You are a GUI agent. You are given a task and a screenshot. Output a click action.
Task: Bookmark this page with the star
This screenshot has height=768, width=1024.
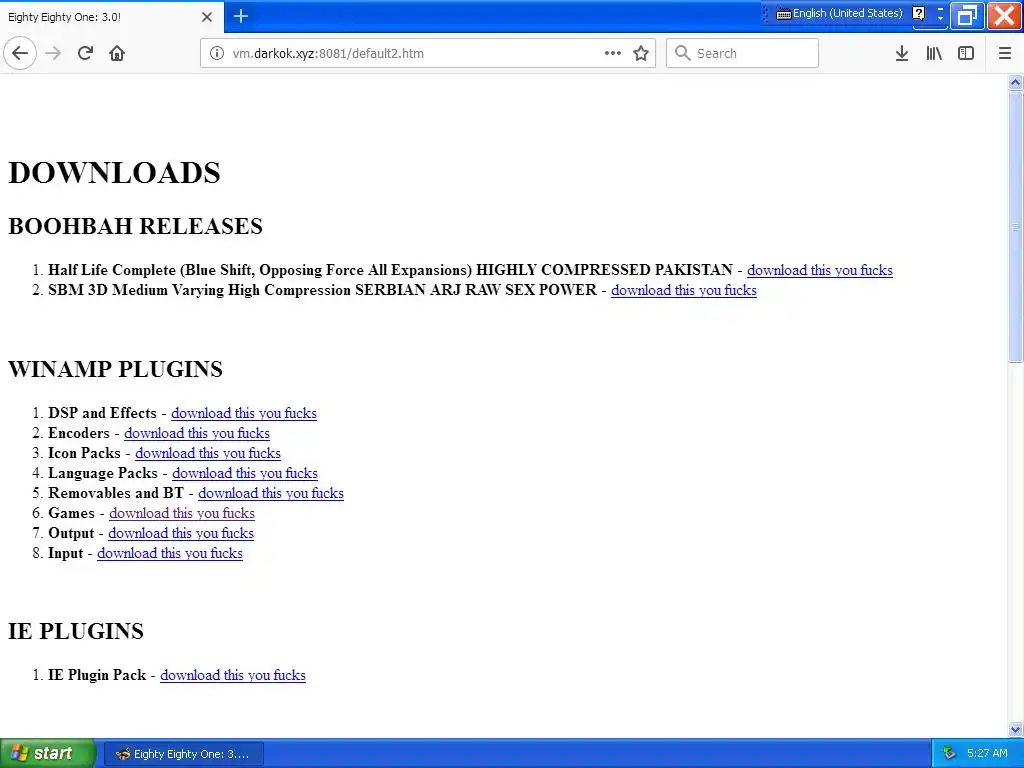pos(641,53)
